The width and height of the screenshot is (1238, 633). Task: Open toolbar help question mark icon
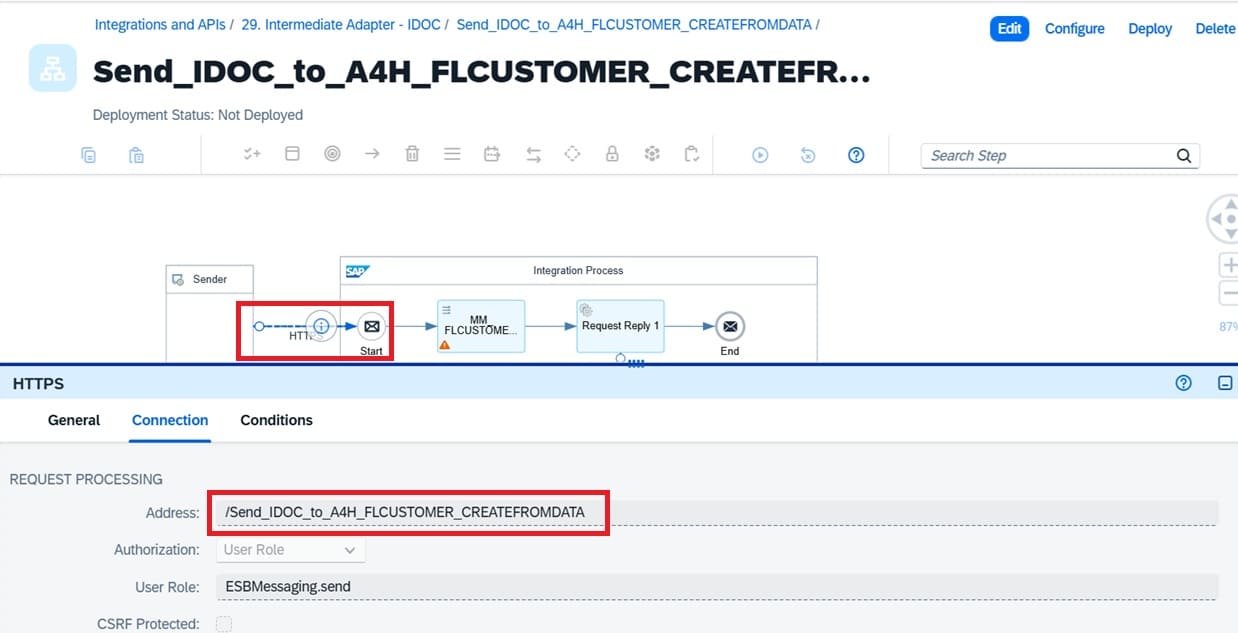(856, 155)
